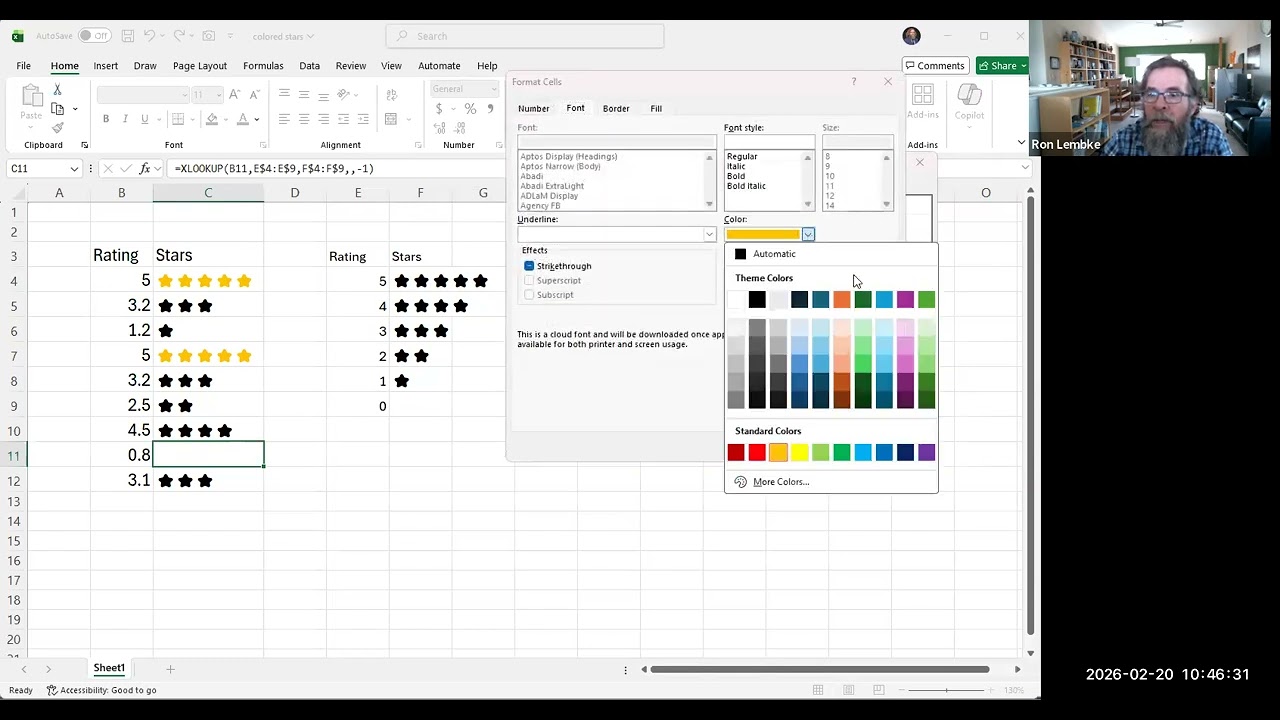Click the Copy icon in Clipboard group
The height and width of the screenshot is (720, 1280).
(x=57, y=109)
